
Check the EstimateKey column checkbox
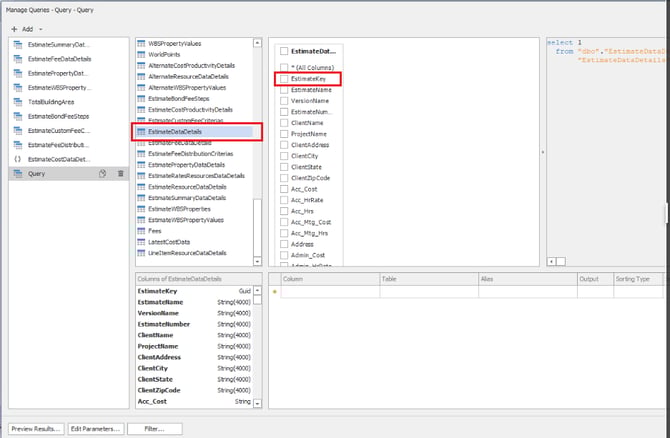[x=285, y=78]
